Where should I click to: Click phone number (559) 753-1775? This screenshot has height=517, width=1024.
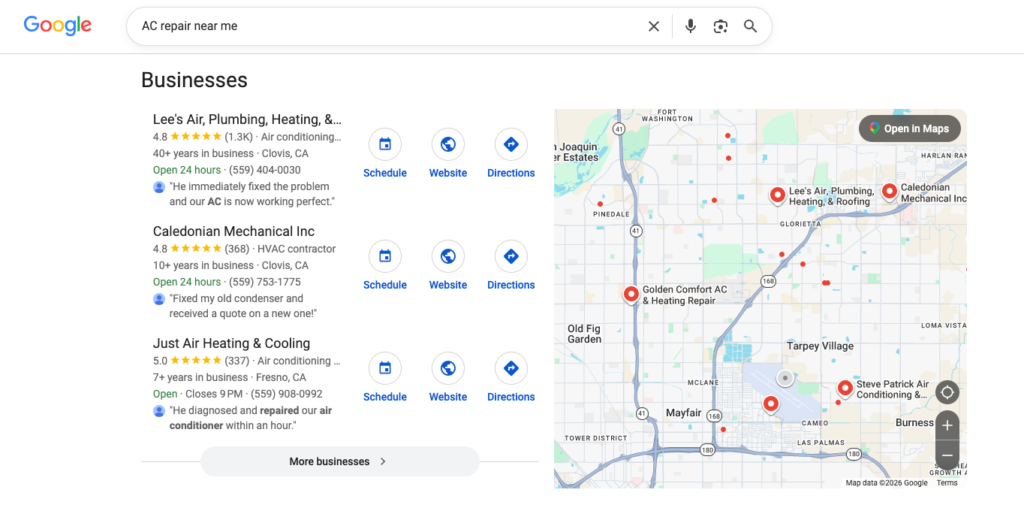tap(264, 282)
